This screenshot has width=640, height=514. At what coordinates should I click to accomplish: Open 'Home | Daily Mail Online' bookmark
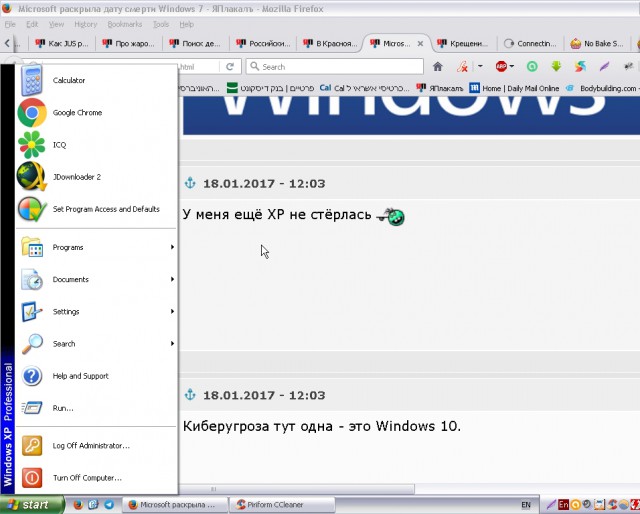[514, 88]
